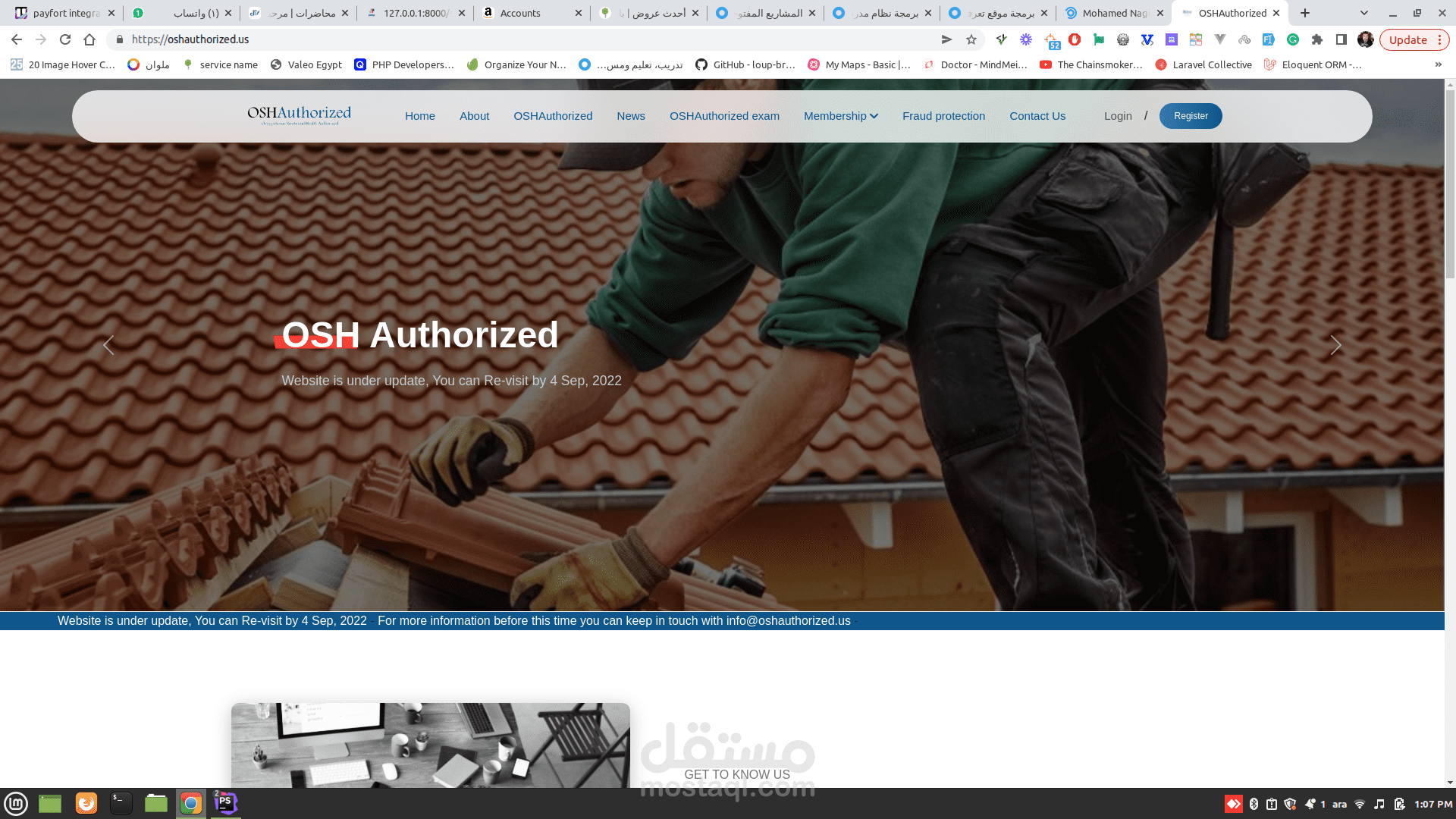This screenshot has height=819, width=1456.
Task: Open the file manager folder on taskbar
Action: pyautogui.click(x=156, y=803)
